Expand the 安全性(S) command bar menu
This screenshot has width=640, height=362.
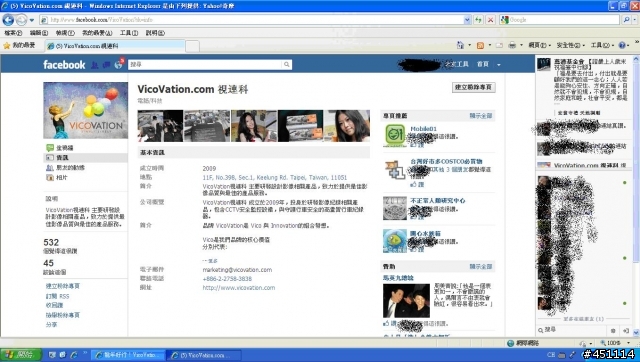coord(571,45)
